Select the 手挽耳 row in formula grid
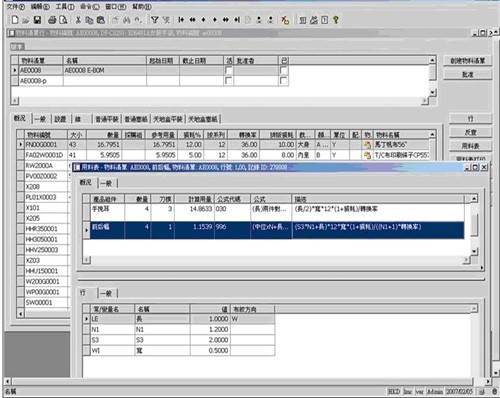The width and height of the screenshot is (500, 398). 274,212
